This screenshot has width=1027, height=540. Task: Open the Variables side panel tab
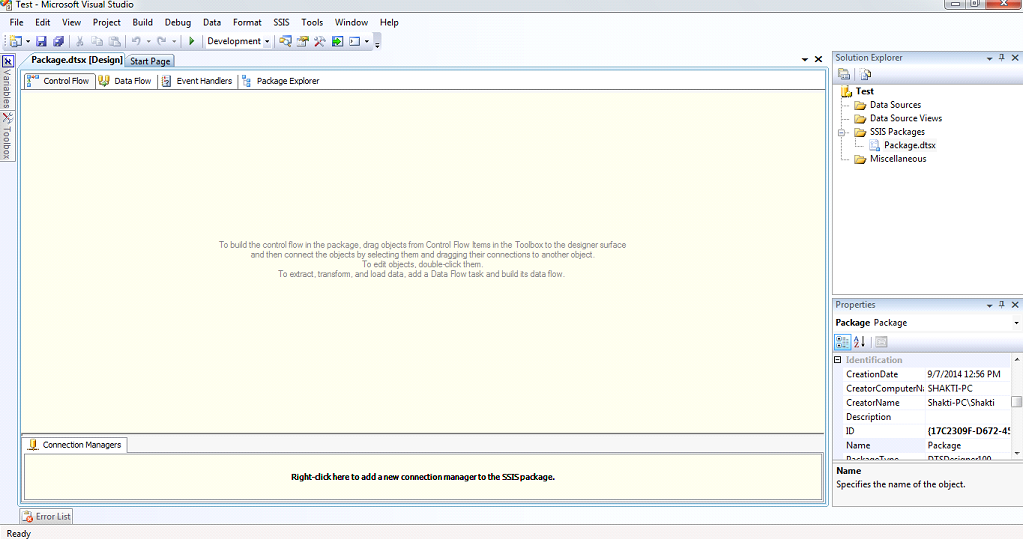7,83
